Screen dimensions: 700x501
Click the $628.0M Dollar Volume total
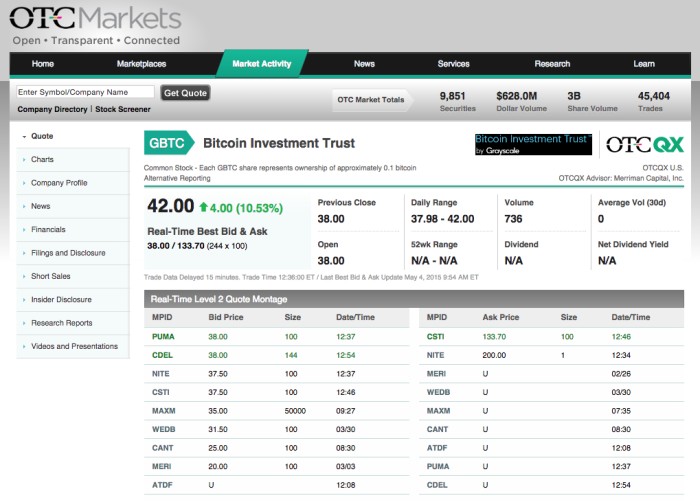coord(521,101)
